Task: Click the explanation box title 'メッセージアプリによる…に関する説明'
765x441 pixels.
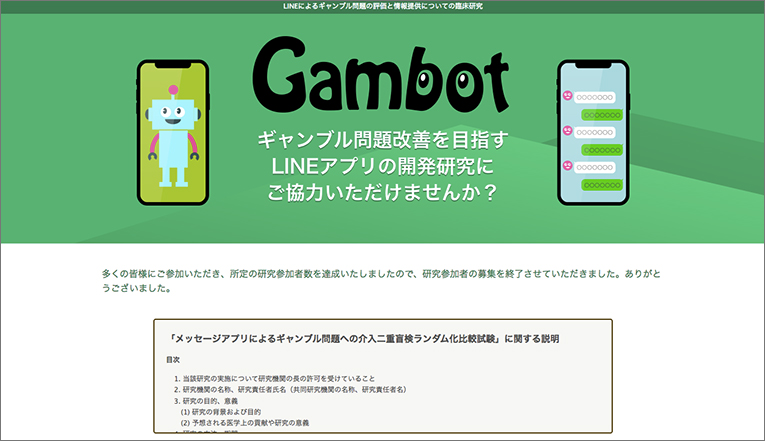Action: [x=363, y=339]
